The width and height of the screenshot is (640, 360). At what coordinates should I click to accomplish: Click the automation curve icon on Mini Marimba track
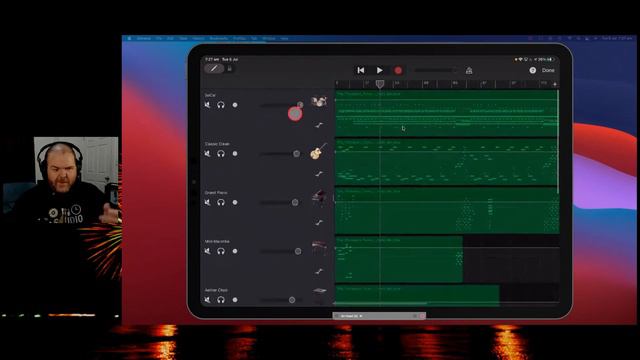(x=319, y=271)
